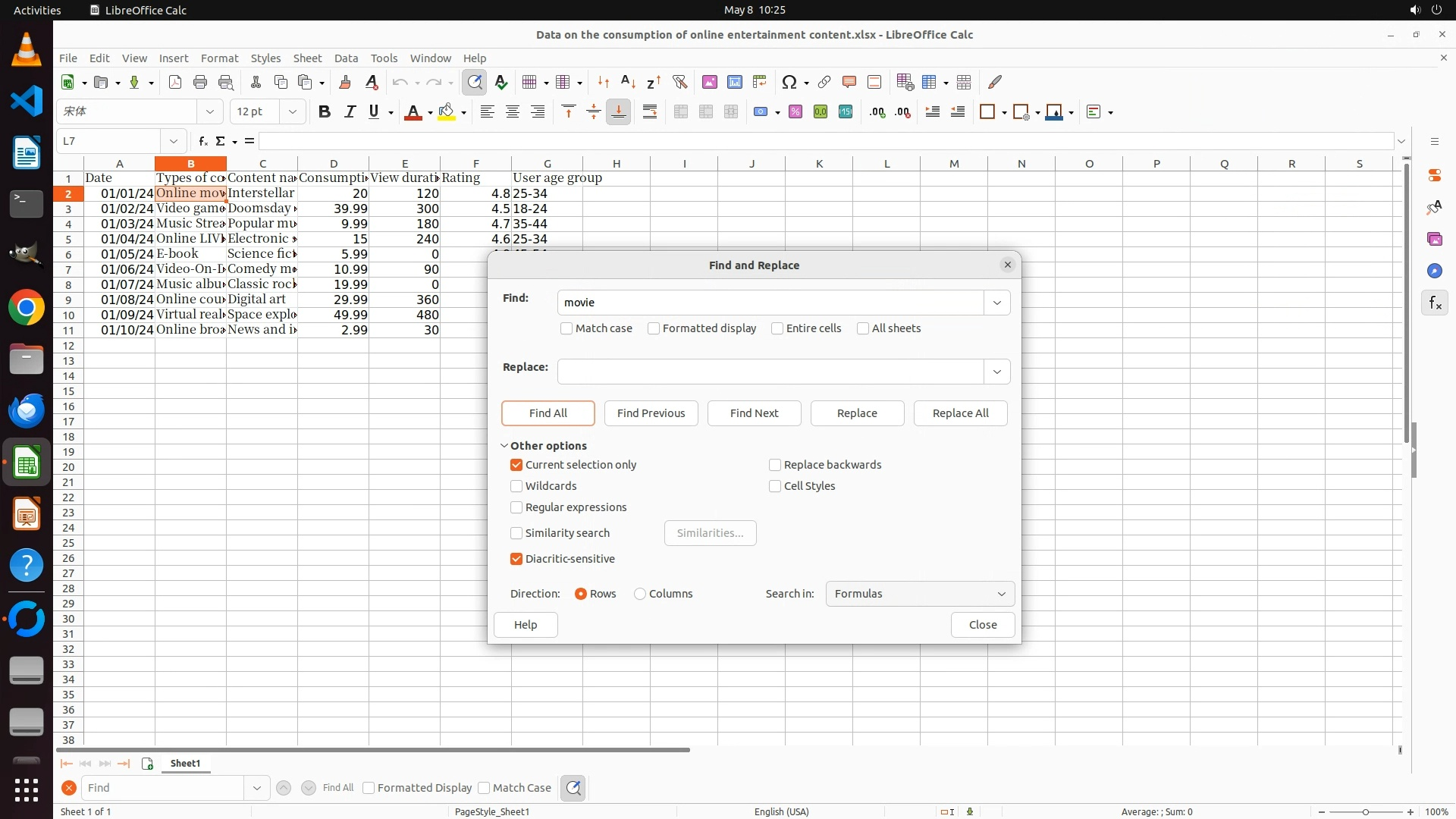Click the Print toolbar icon
Screen dimensions: 1456x819
[200, 82]
